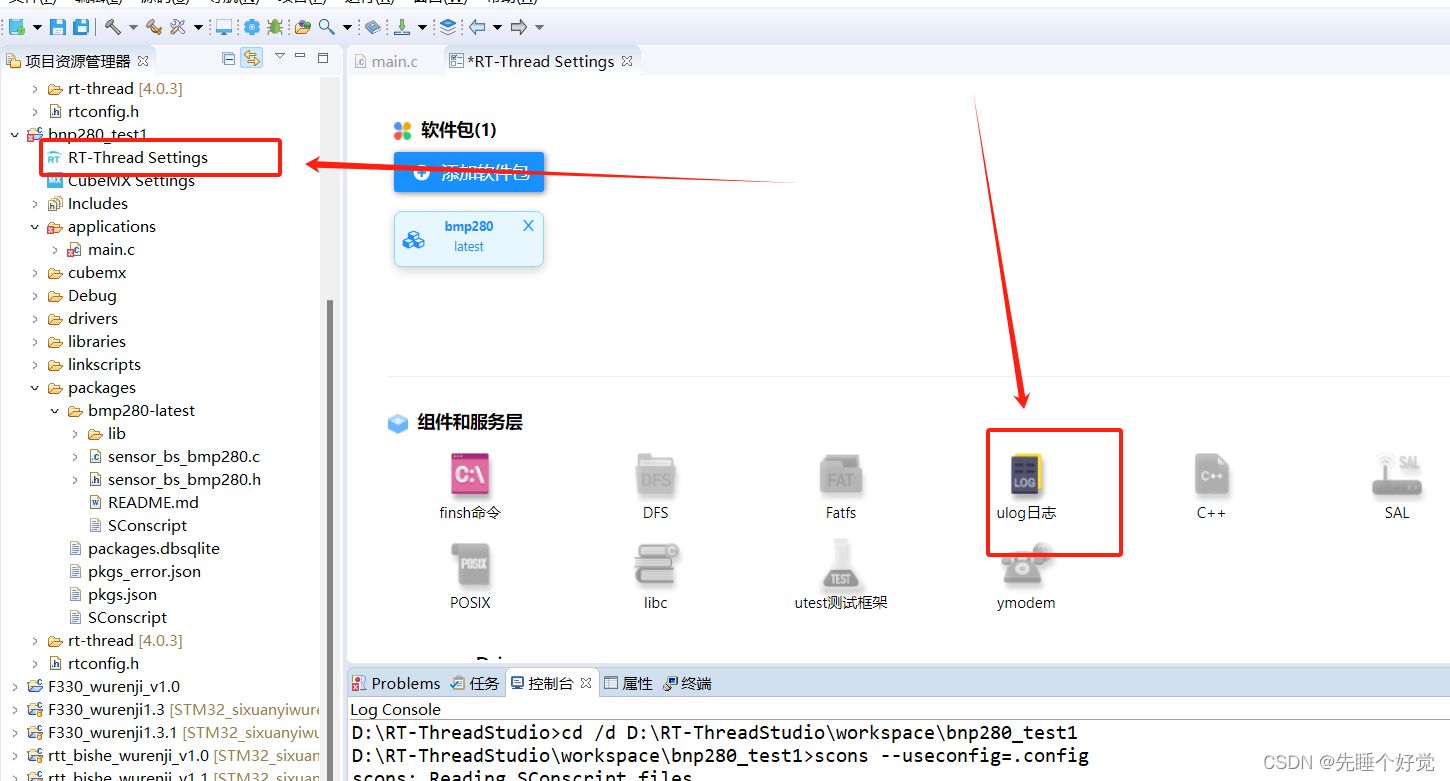Click the hammer build toolbar icon
This screenshot has width=1450, height=781.
pyautogui.click(x=113, y=27)
